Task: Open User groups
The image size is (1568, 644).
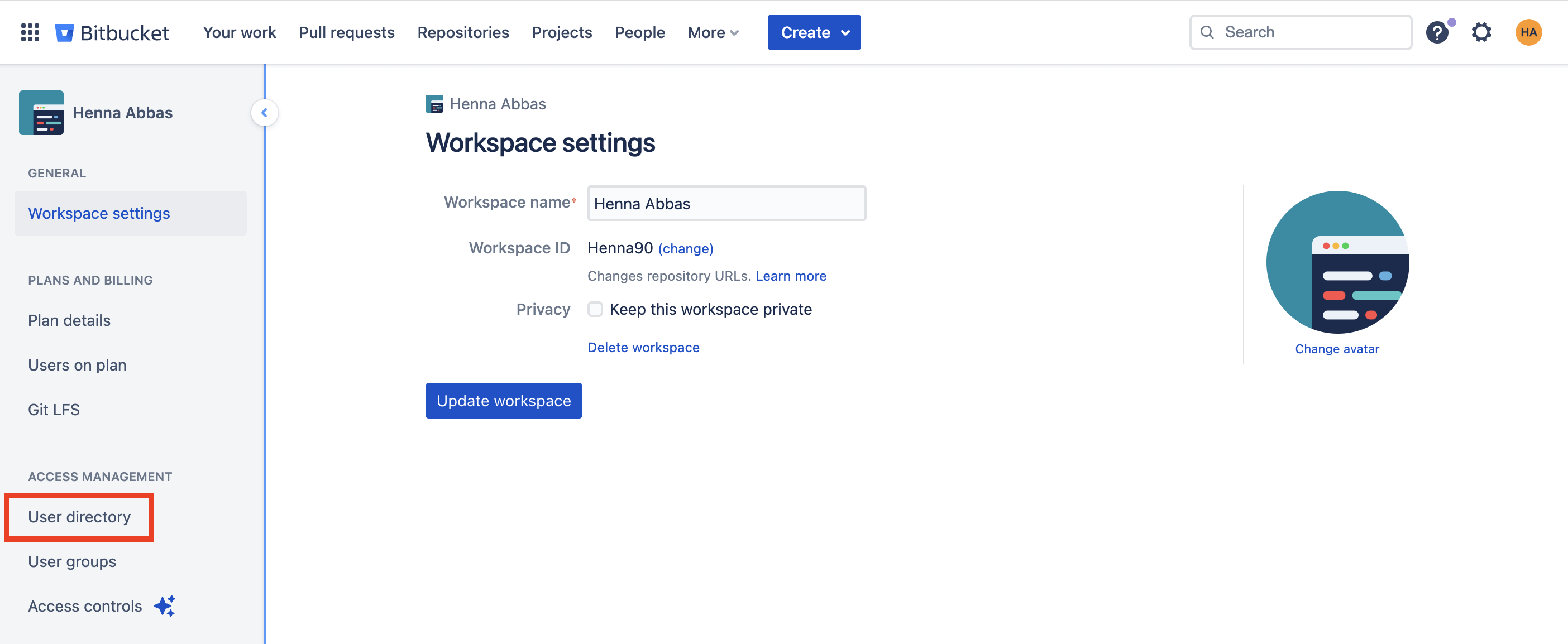Action: [72, 561]
